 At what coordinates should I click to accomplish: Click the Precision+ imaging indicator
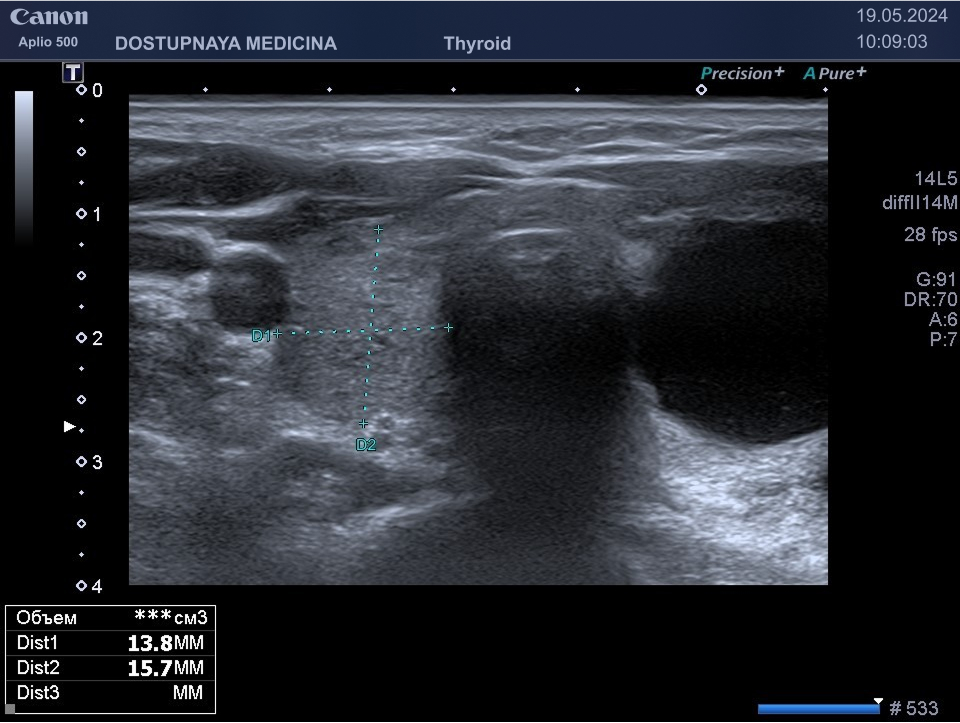(742, 73)
